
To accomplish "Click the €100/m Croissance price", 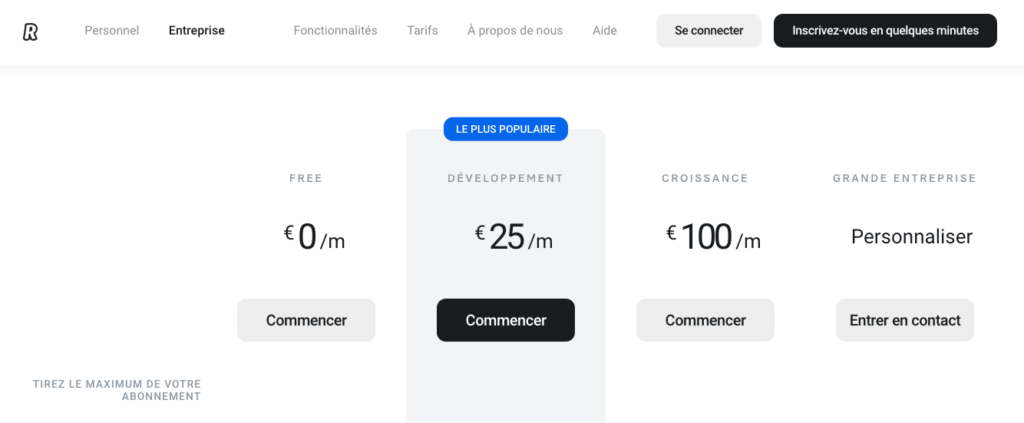I will pos(713,237).
